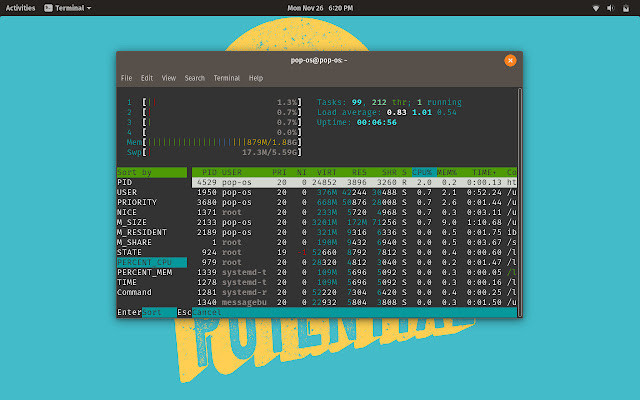640x400 pixels.
Task: Select process row with PID 4529
Action: [x=354, y=182]
